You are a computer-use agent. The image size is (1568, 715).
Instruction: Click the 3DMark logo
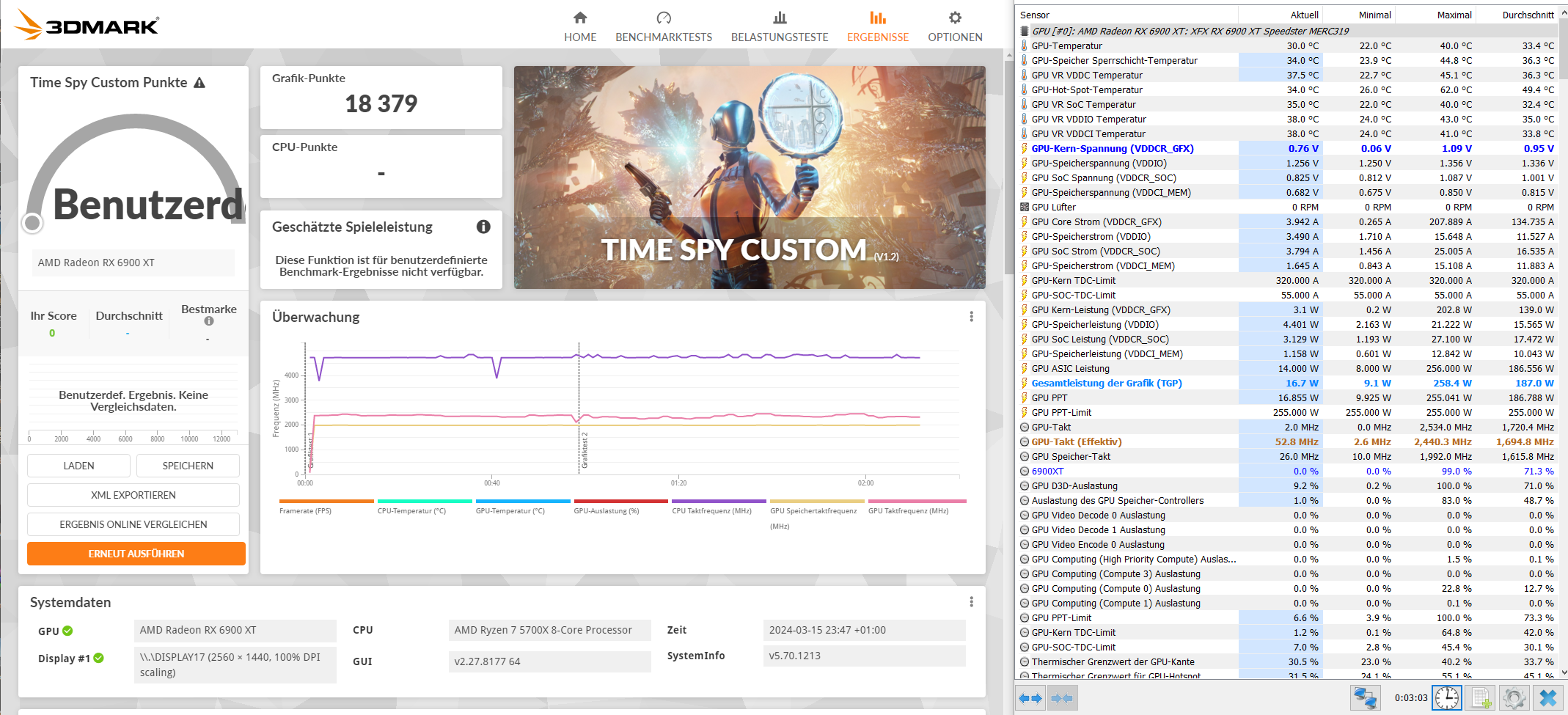pos(87,25)
